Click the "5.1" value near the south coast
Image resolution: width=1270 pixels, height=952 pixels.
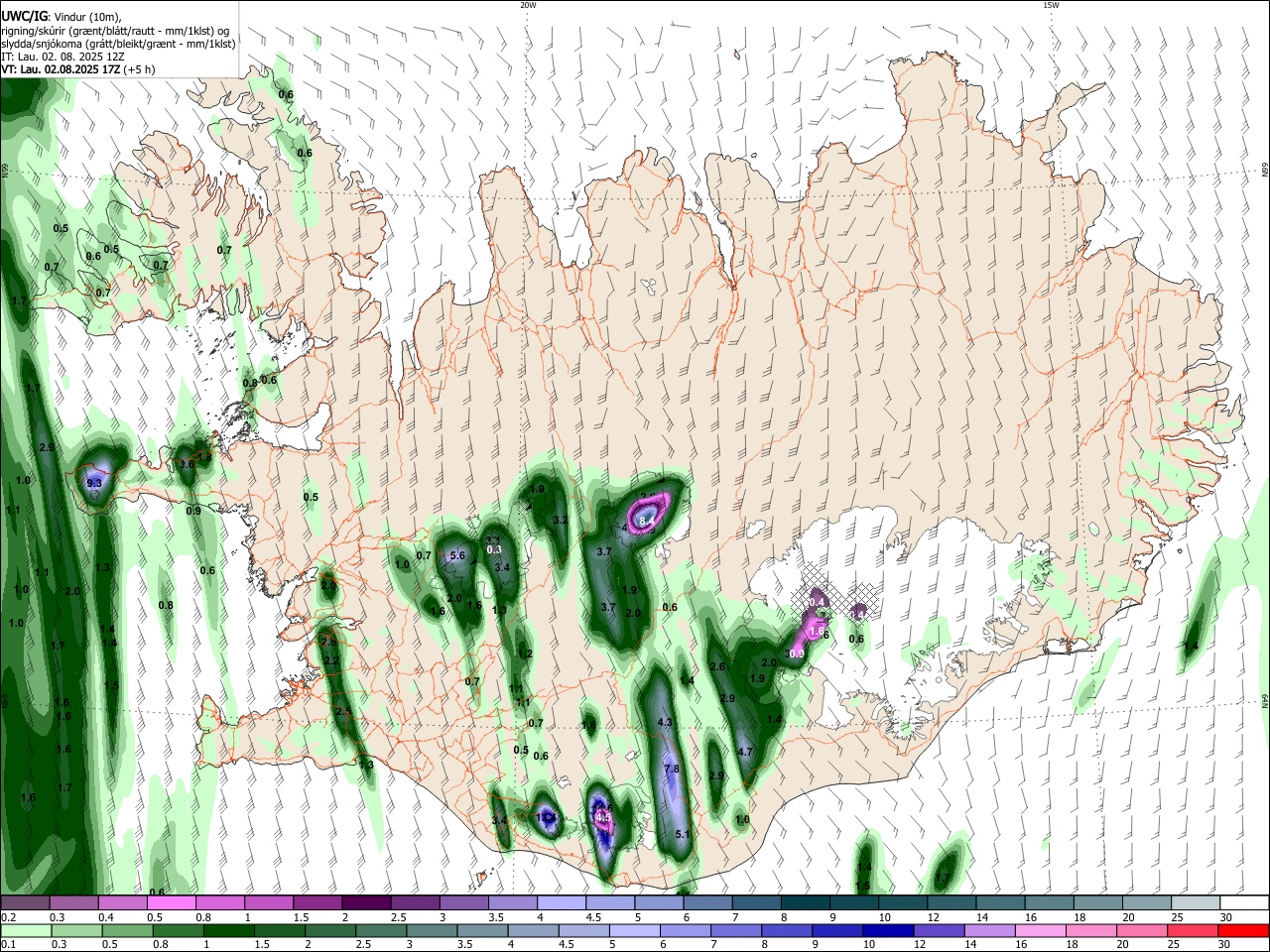coord(683,835)
